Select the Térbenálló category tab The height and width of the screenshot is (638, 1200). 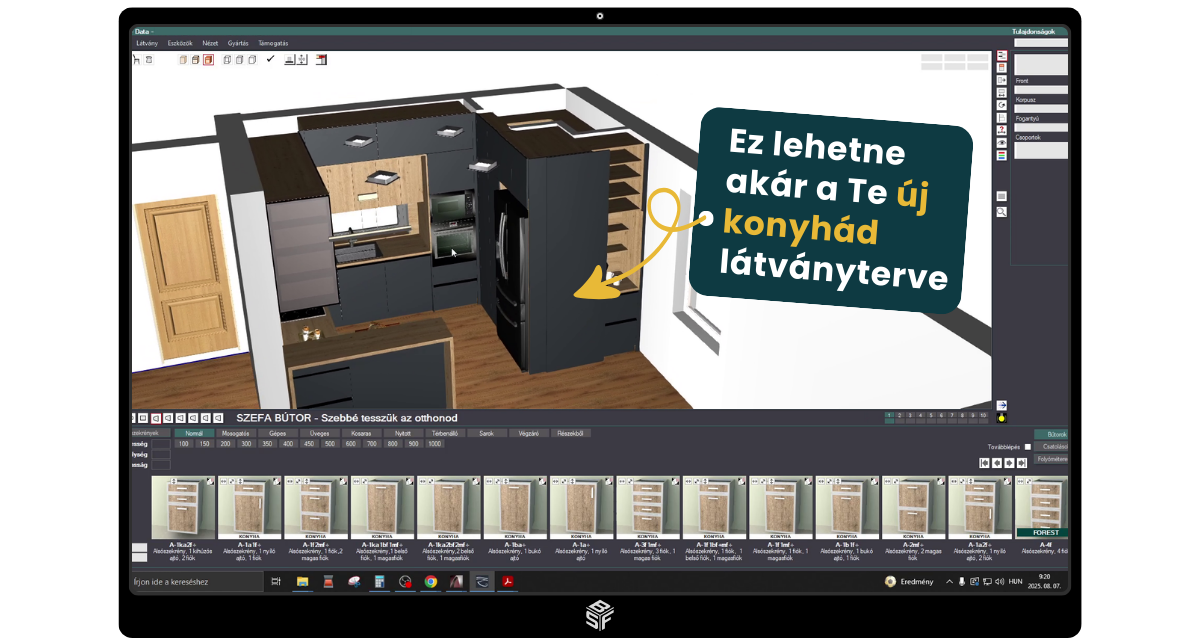click(445, 434)
